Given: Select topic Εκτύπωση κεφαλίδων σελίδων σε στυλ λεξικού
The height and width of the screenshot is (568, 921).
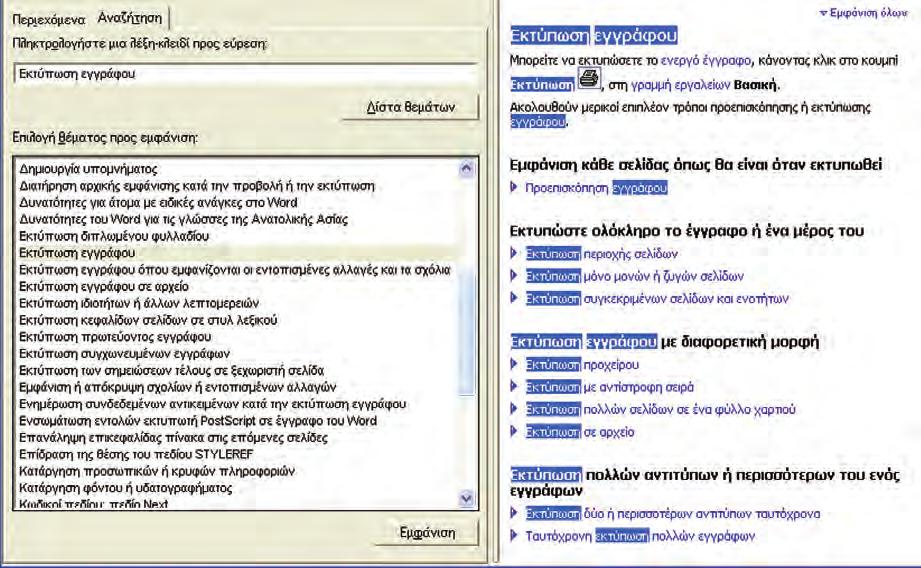Looking at the screenshot, I should (x=148, y=320).
